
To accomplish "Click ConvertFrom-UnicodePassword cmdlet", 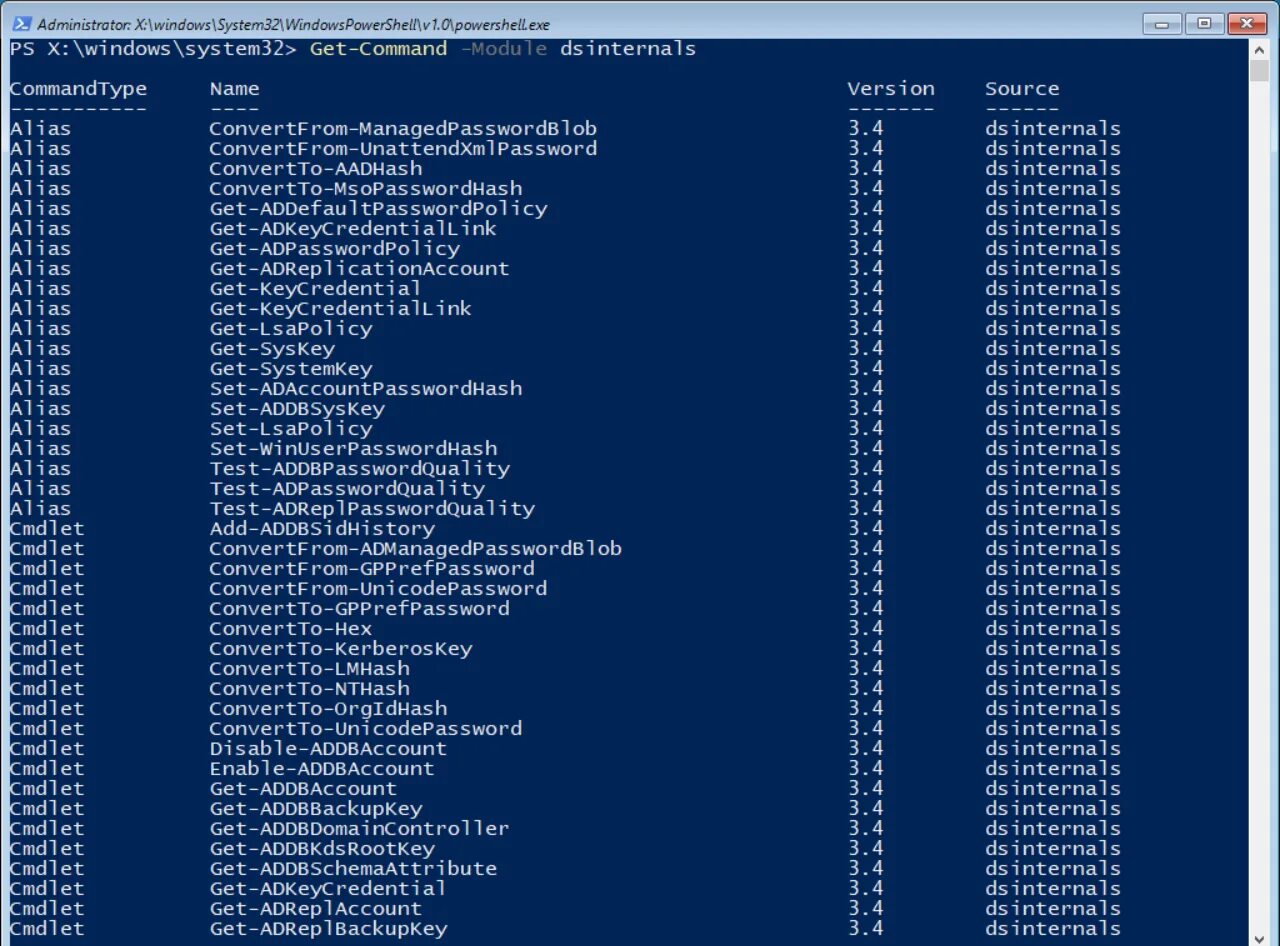I will pos(378,589).
